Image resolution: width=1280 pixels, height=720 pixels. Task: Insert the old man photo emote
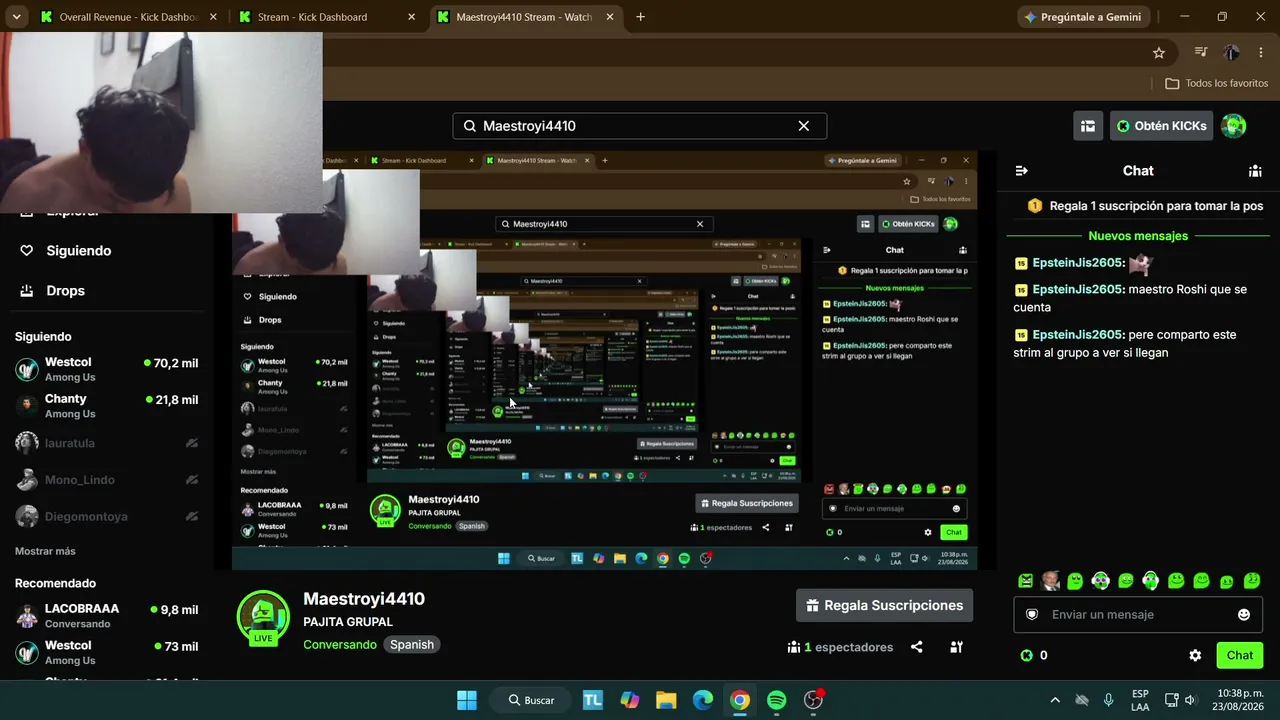click(x=1050, y=581)
